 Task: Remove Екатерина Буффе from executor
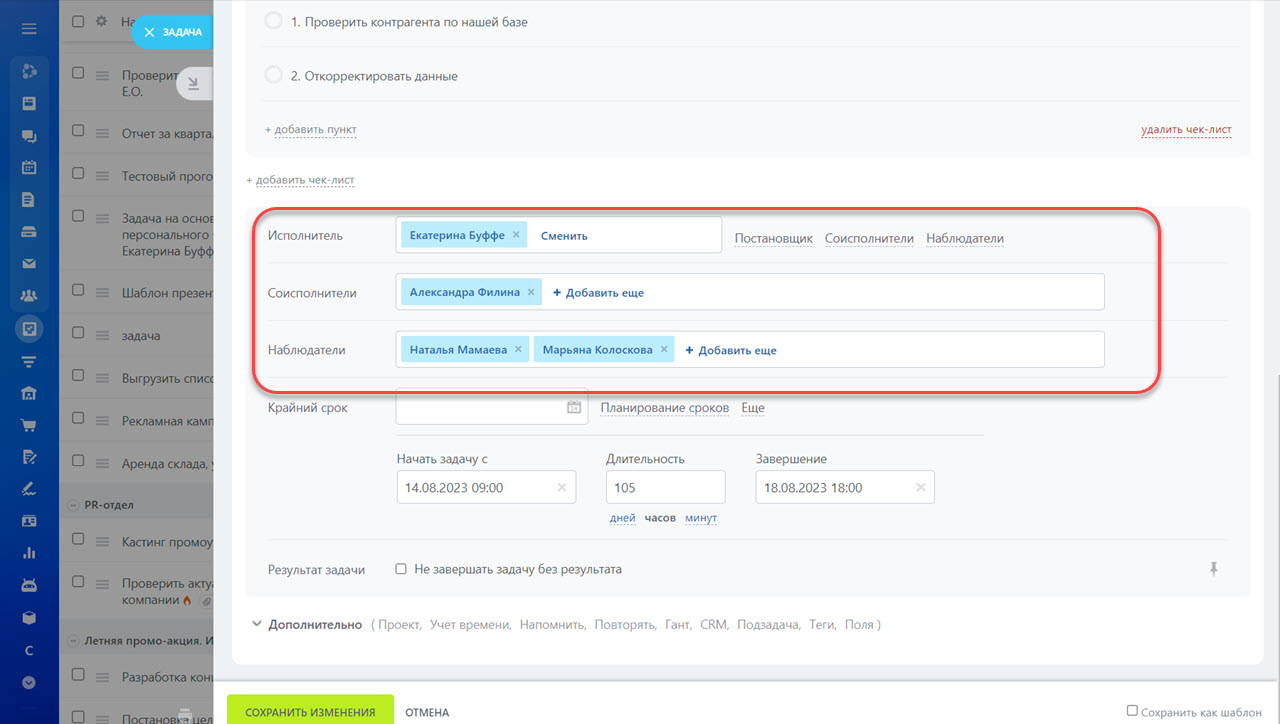point(516,235)
